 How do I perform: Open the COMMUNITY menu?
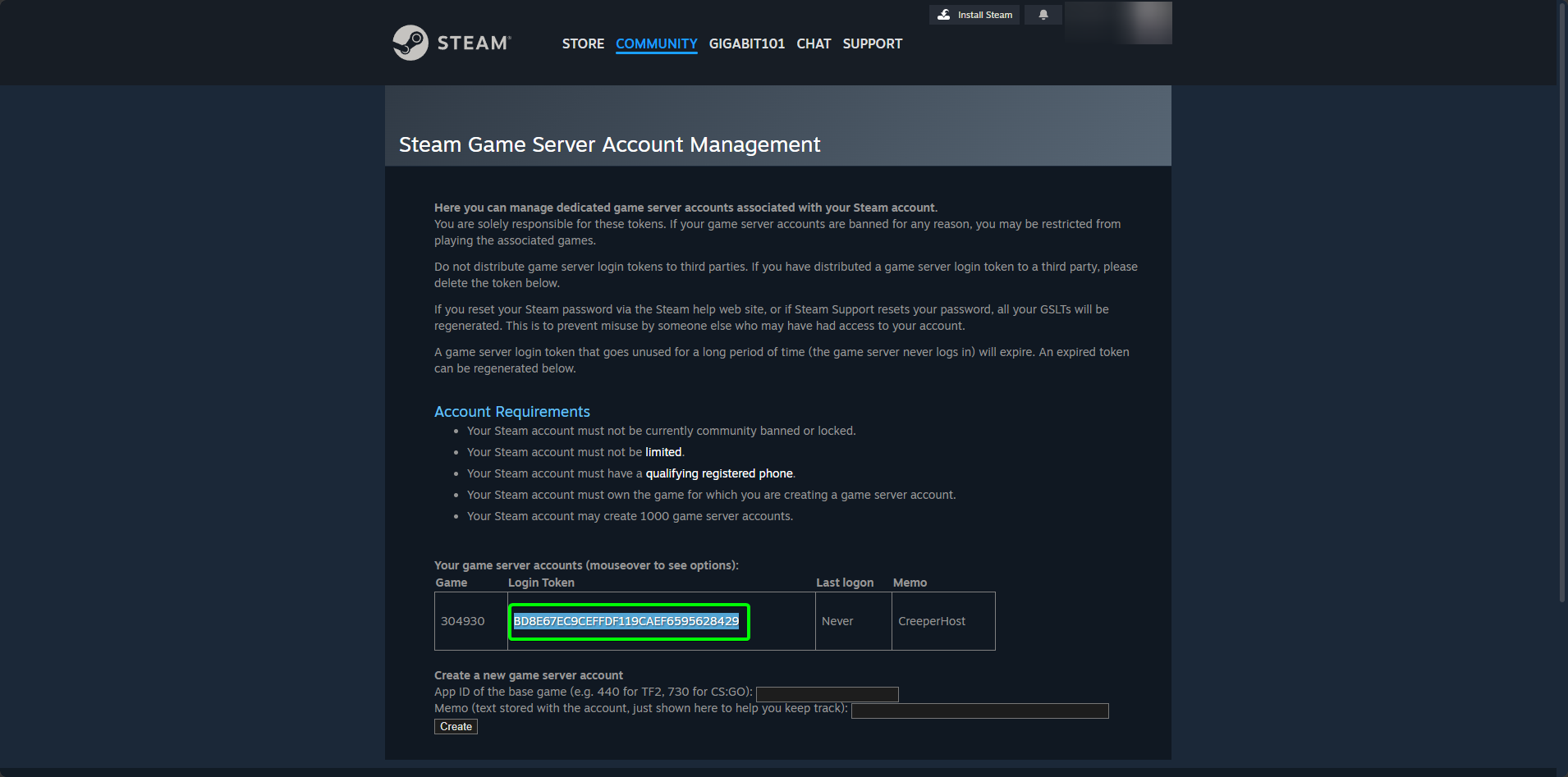(x=656, y=43)
